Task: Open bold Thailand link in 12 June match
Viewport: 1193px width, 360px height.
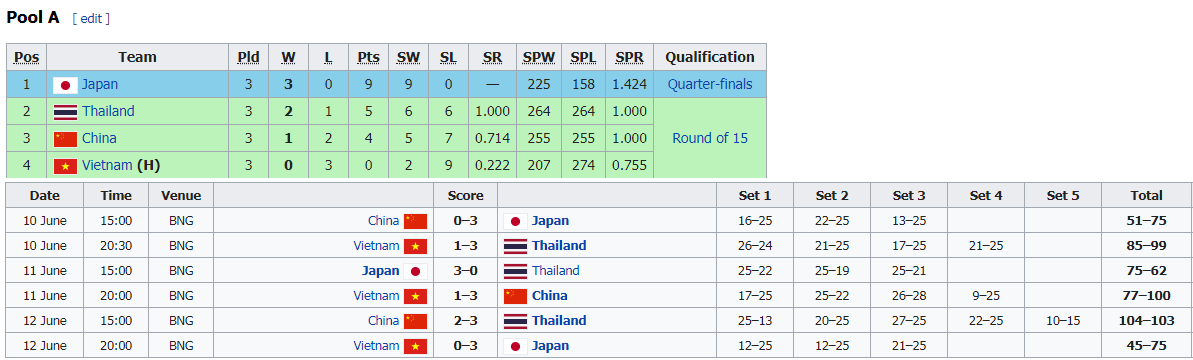Action: [x=559, y=320]
